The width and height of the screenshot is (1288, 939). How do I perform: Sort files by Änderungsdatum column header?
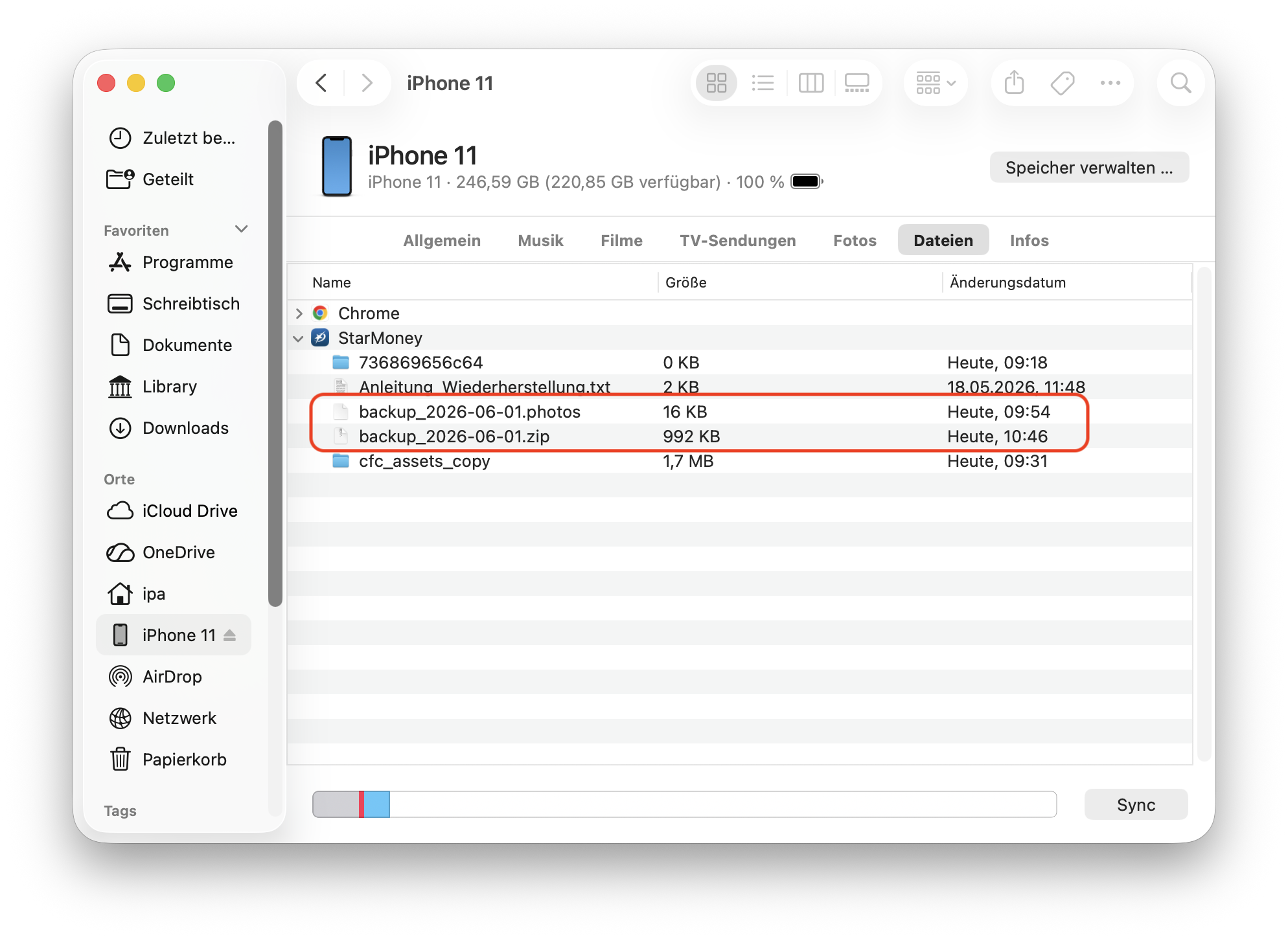coord(1067,282)
